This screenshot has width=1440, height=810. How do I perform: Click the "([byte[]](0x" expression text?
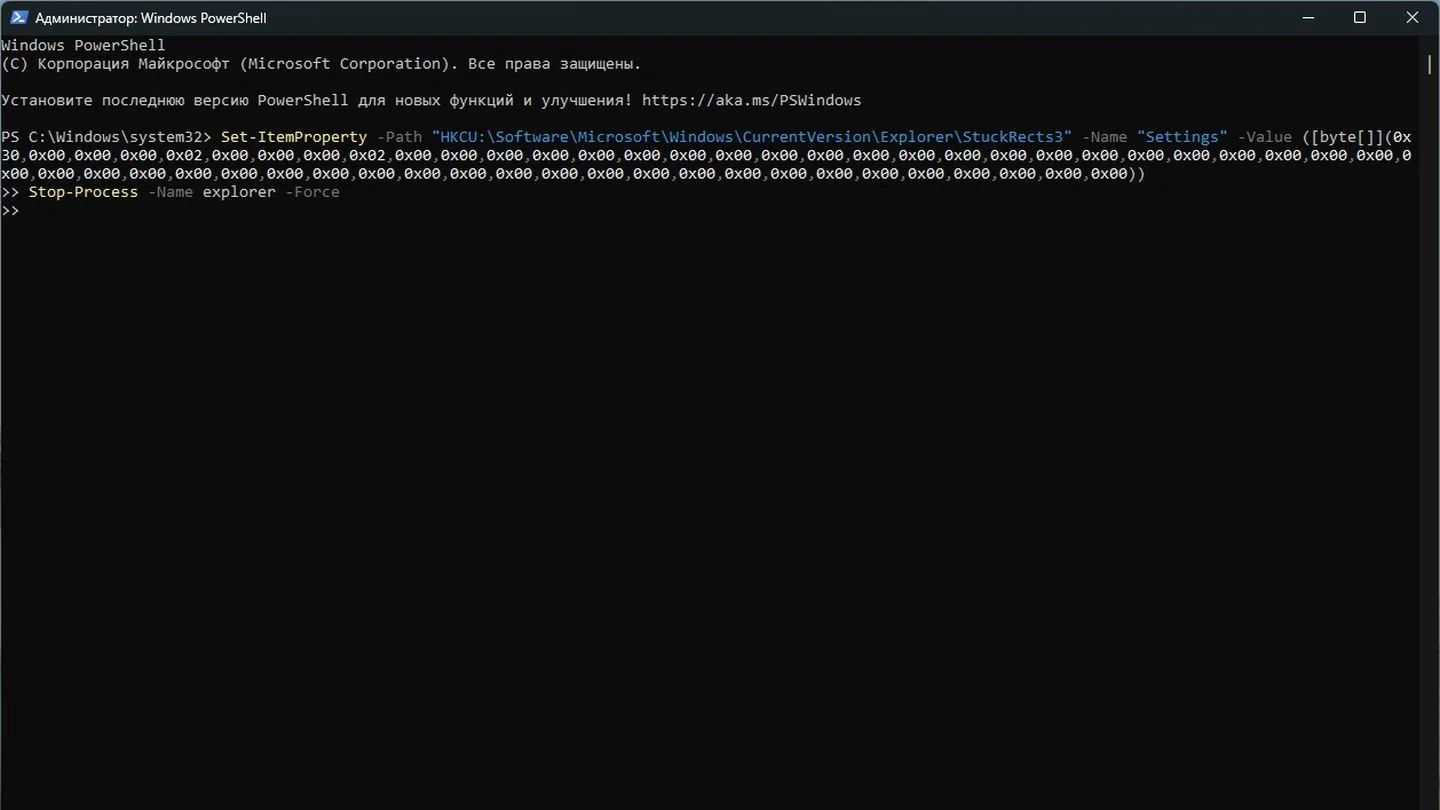(x=1356, y=137)
